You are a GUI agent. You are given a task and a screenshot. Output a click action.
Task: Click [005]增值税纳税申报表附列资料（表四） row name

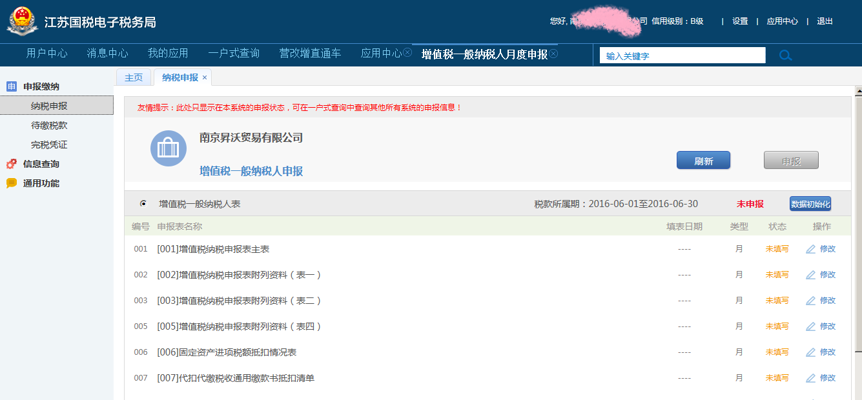(239, 326)
